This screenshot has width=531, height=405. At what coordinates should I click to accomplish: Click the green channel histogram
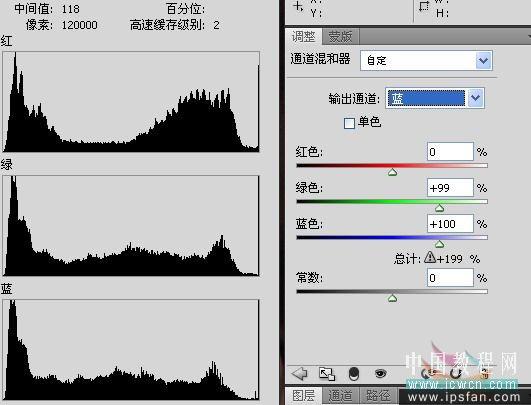pos(131,226)
